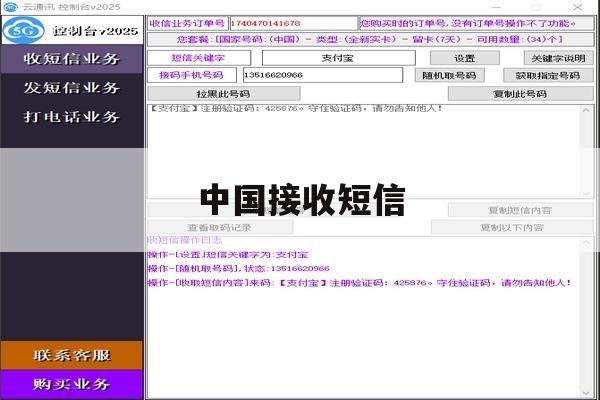Click 随机取号码 button

tap(450, 75)
